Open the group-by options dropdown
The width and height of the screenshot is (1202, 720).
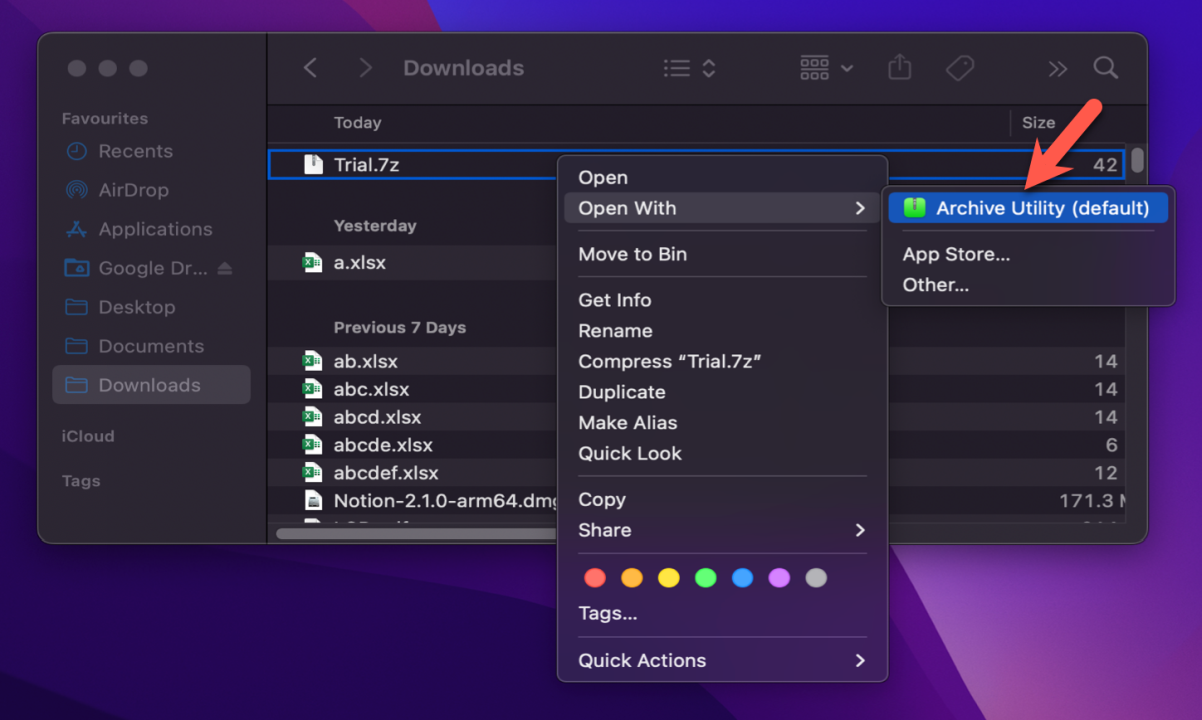(826, 68)
